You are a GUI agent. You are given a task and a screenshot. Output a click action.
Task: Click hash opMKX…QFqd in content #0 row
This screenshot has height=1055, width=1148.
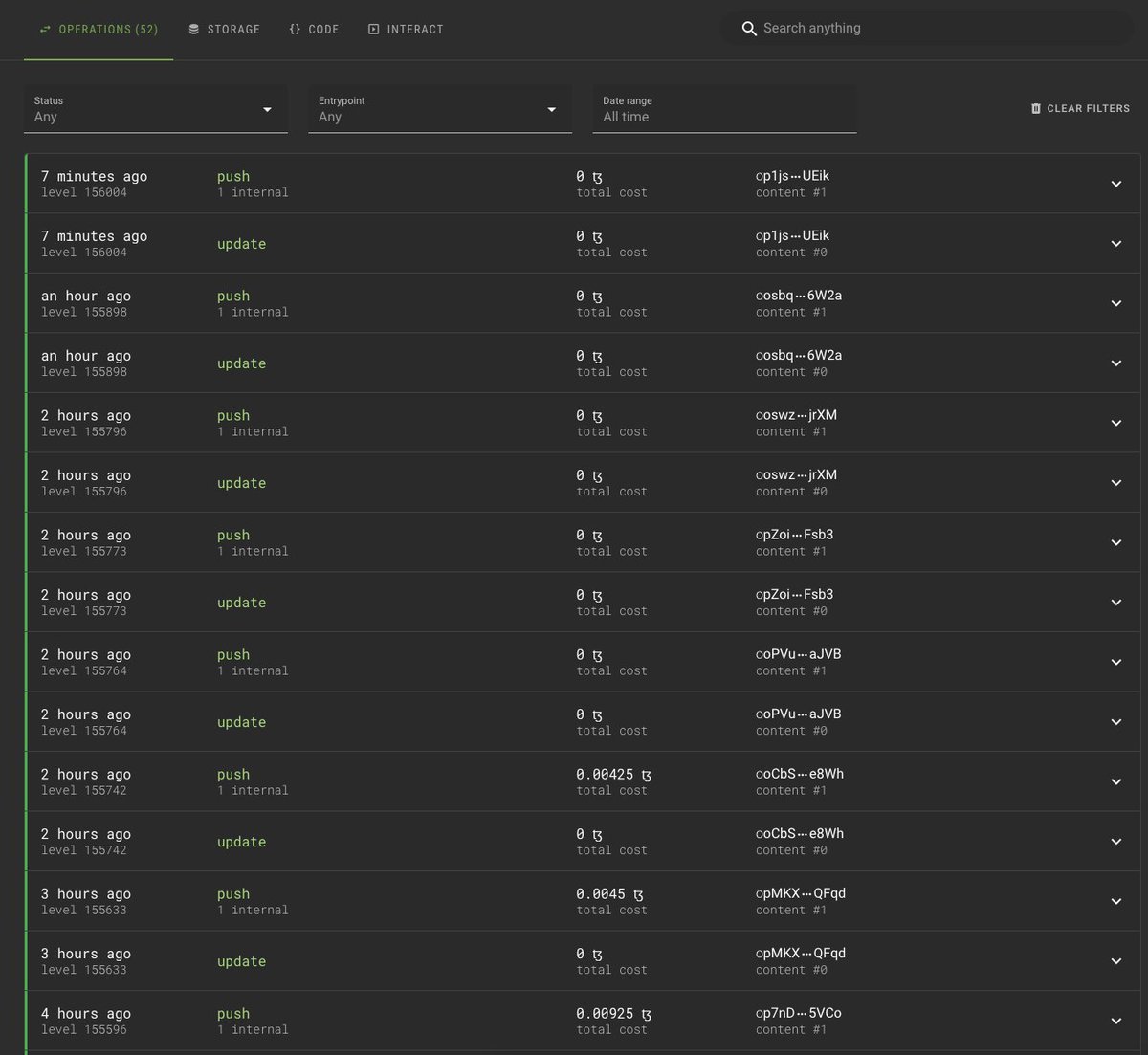(801, 953)
